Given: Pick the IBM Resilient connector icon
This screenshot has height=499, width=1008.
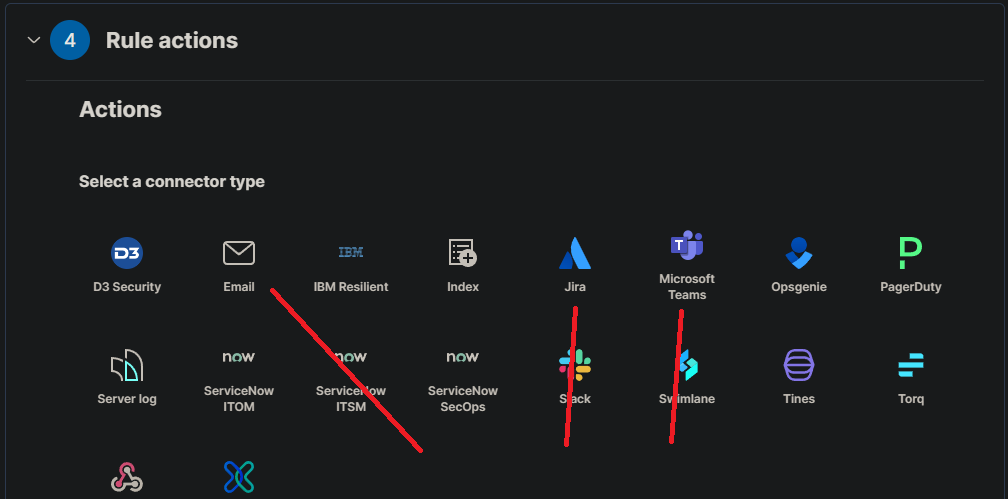Looking at the screenshot, I should [351, 253].
